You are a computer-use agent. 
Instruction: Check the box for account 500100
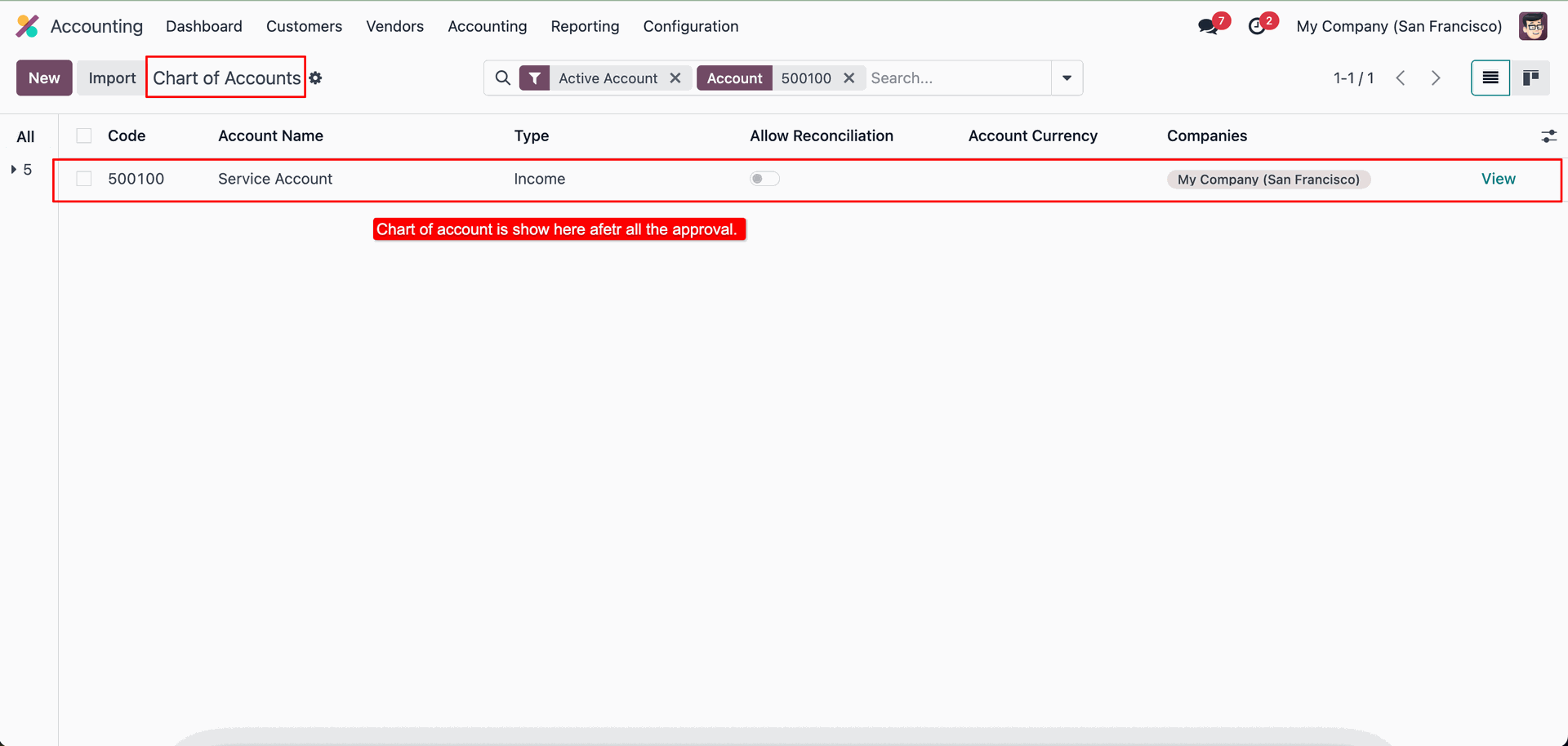(84, 179)
